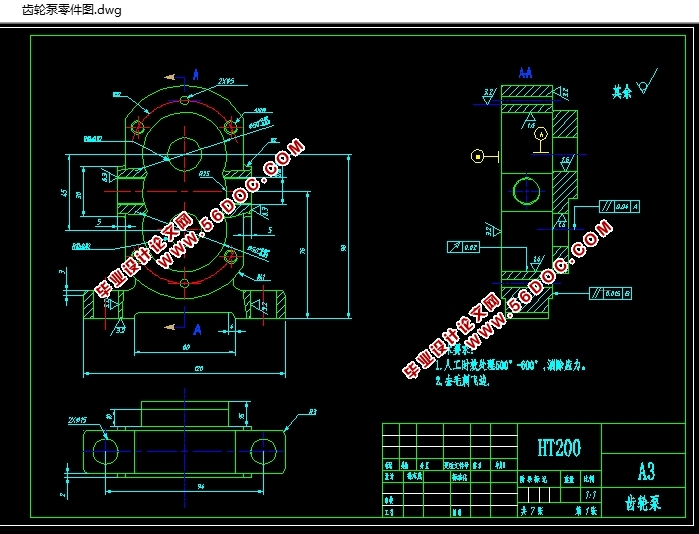The image size is (699, 534).
Task: Click the HT200 material label in title block
Action: coord(558,447)
